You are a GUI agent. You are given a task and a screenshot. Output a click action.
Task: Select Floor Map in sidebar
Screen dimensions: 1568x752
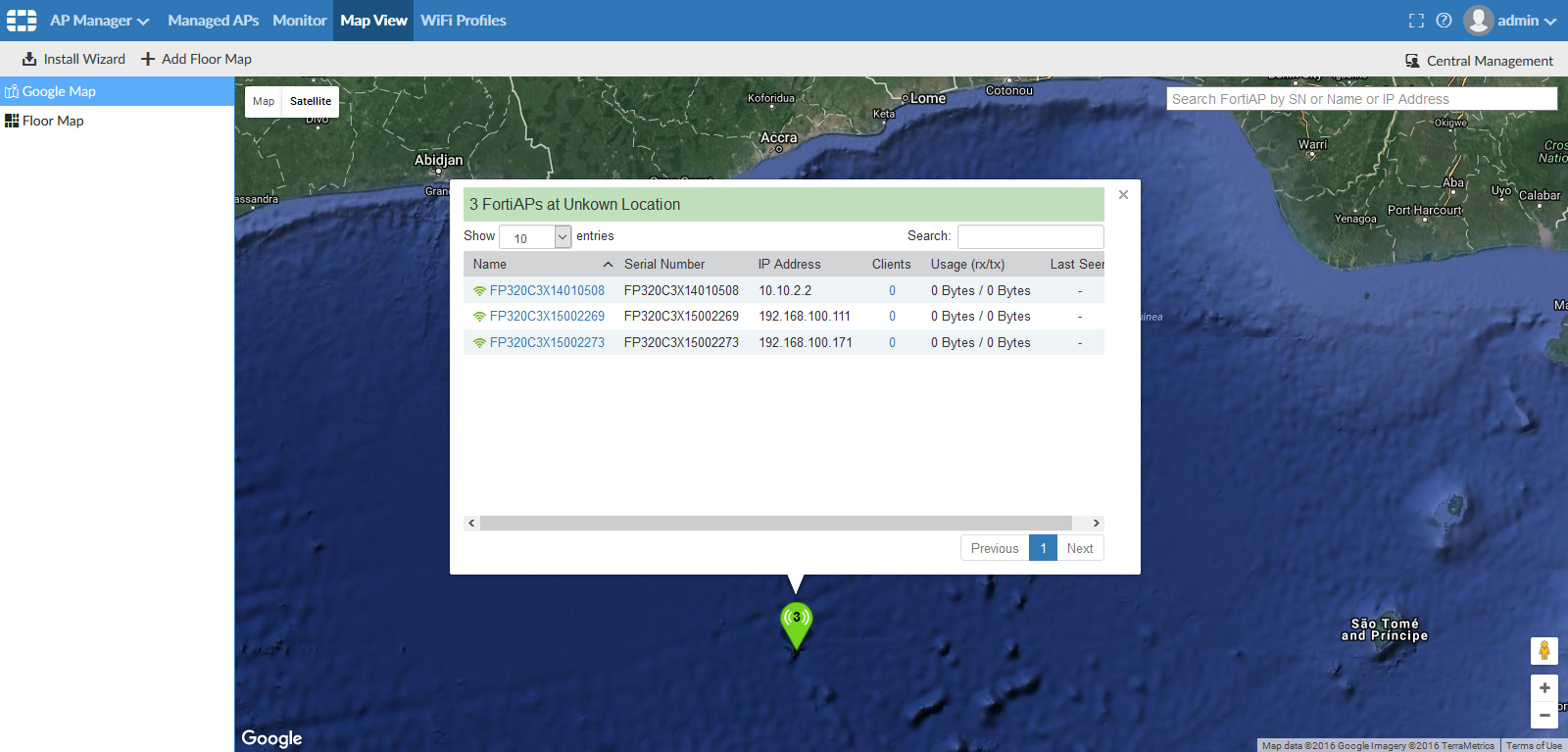click(117, 121)
